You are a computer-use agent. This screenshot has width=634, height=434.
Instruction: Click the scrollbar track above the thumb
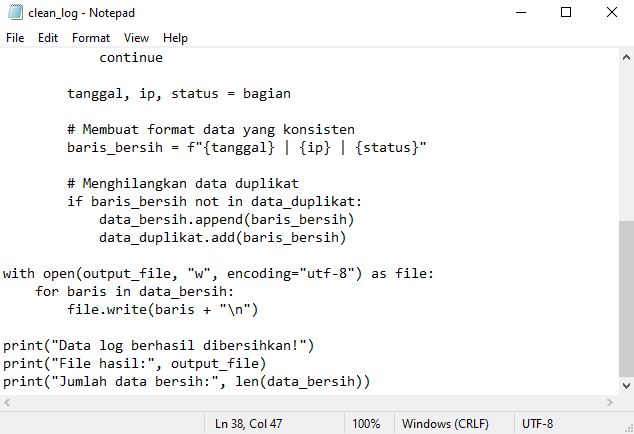click(x=626, y=144)
